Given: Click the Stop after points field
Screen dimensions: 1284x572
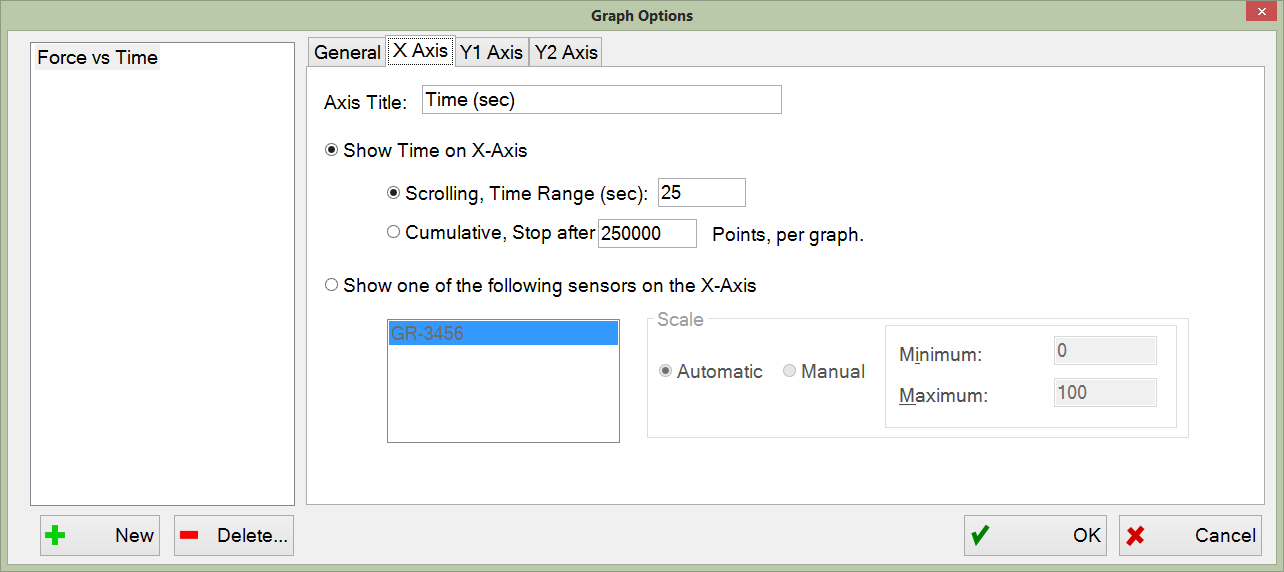Looking at the screenshot, I should click(647, 233).
